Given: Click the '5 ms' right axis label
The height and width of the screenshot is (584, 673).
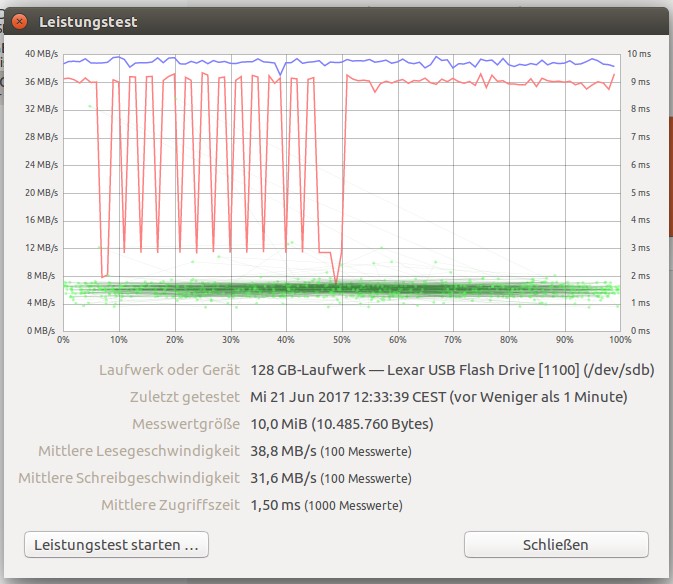Looking at the screenshot, I should tap(640, 192).
